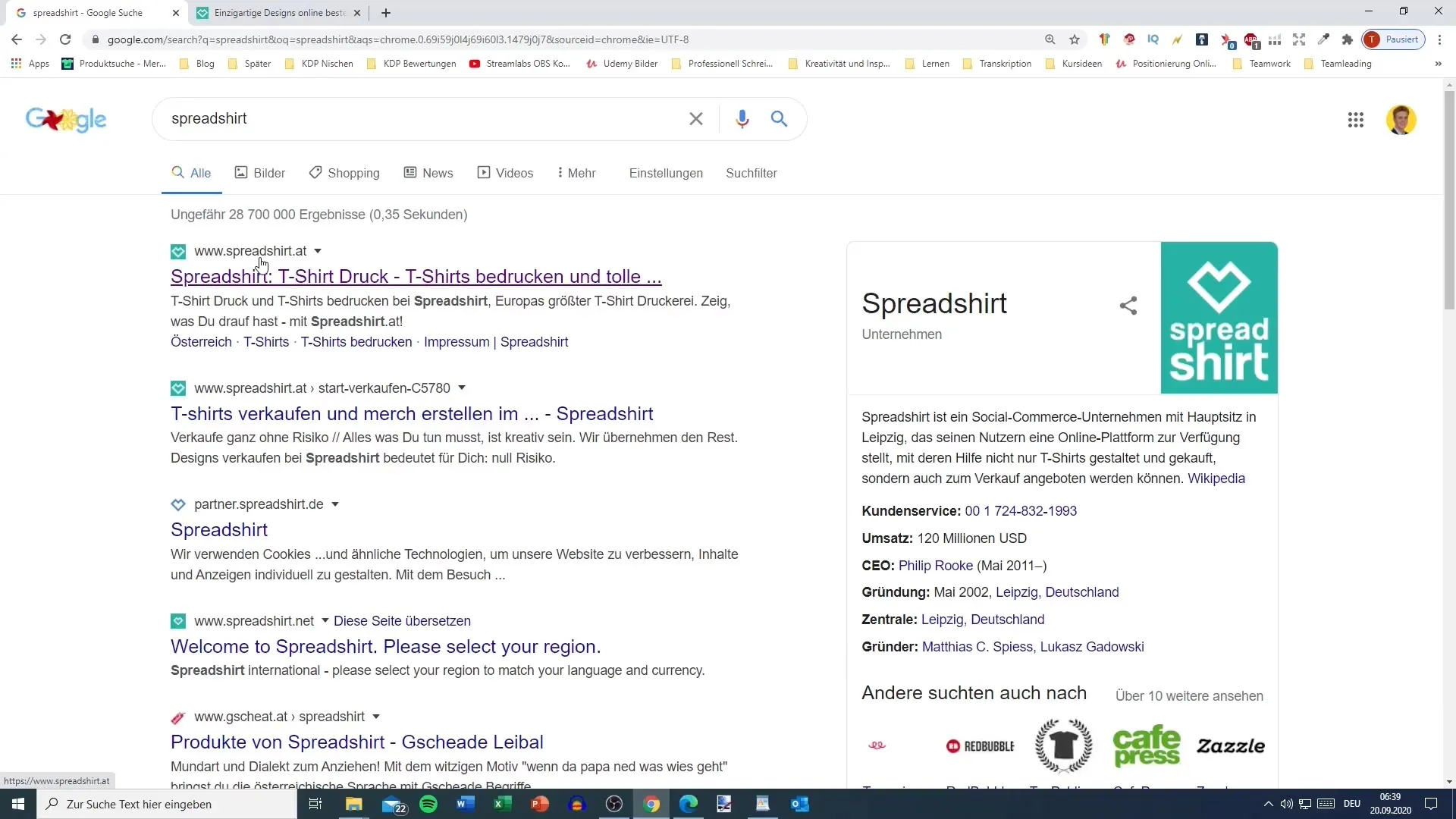
Task: Click Philip Rooke CEO link
Action: 936,566
